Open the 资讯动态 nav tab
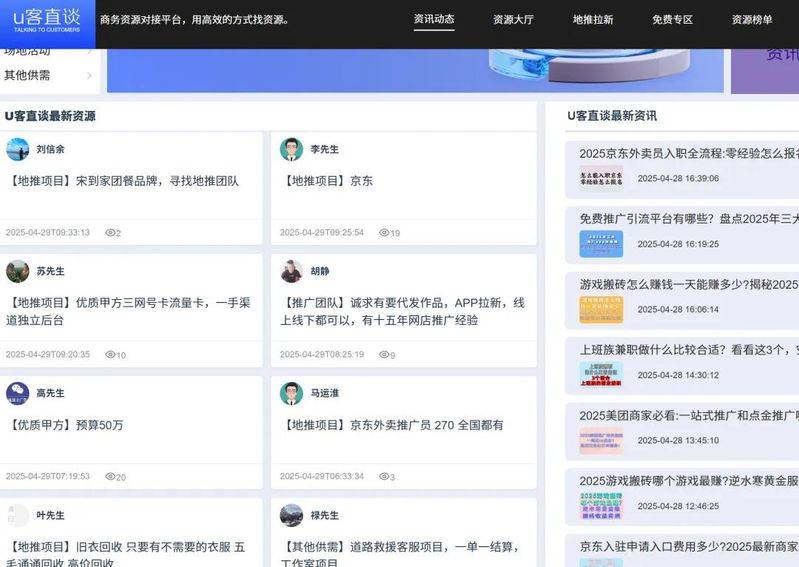 click(434, 19)
